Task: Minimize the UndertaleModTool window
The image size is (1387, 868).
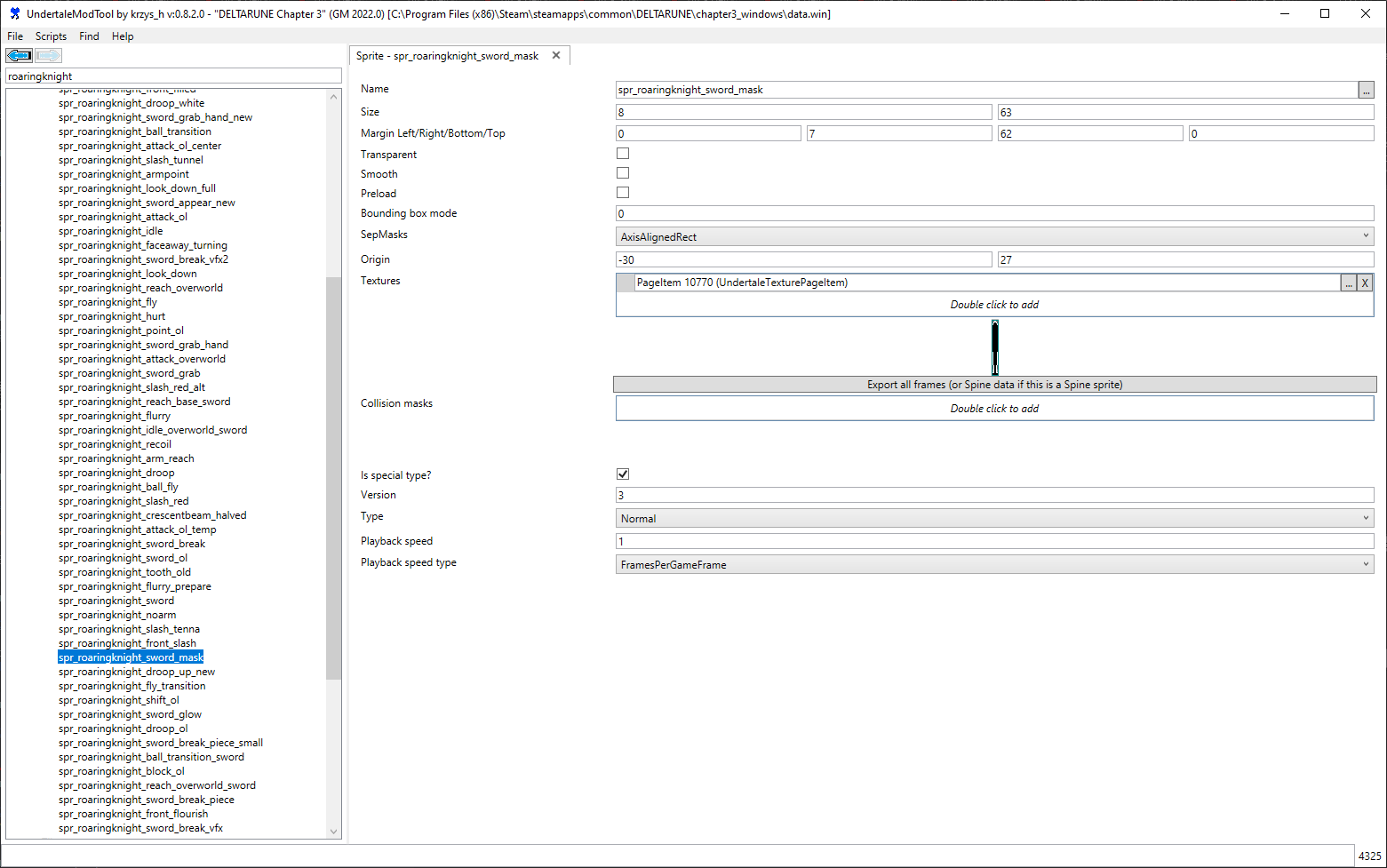Action: 1284,13
